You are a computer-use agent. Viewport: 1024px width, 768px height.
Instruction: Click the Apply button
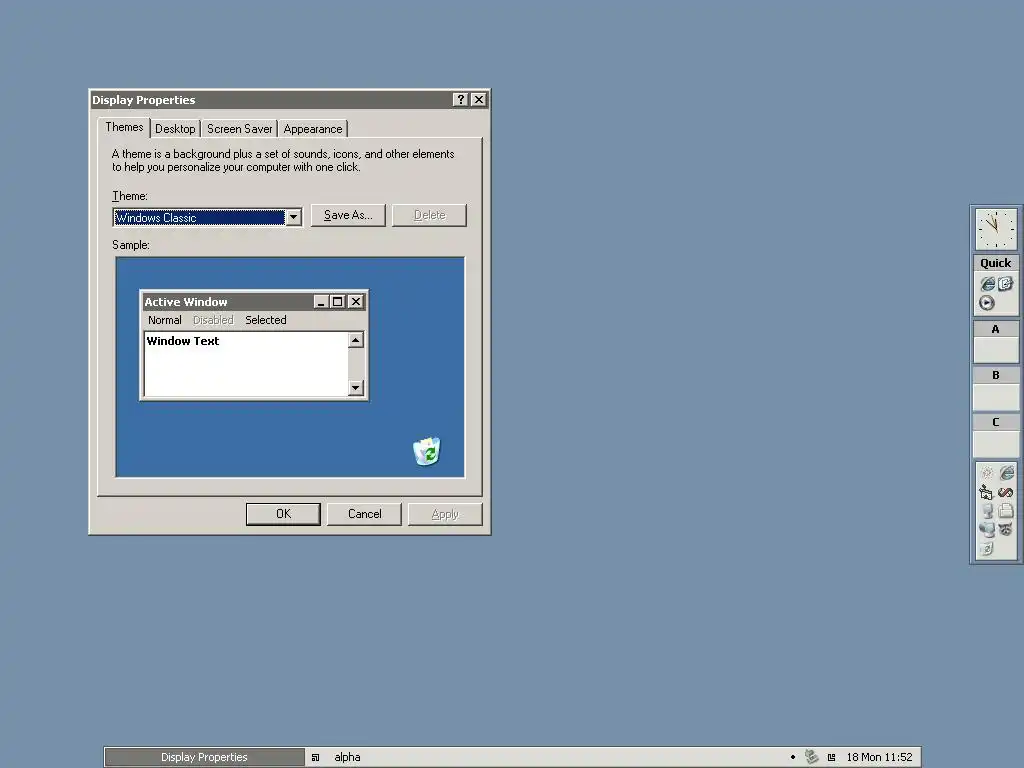pos(445,514)
